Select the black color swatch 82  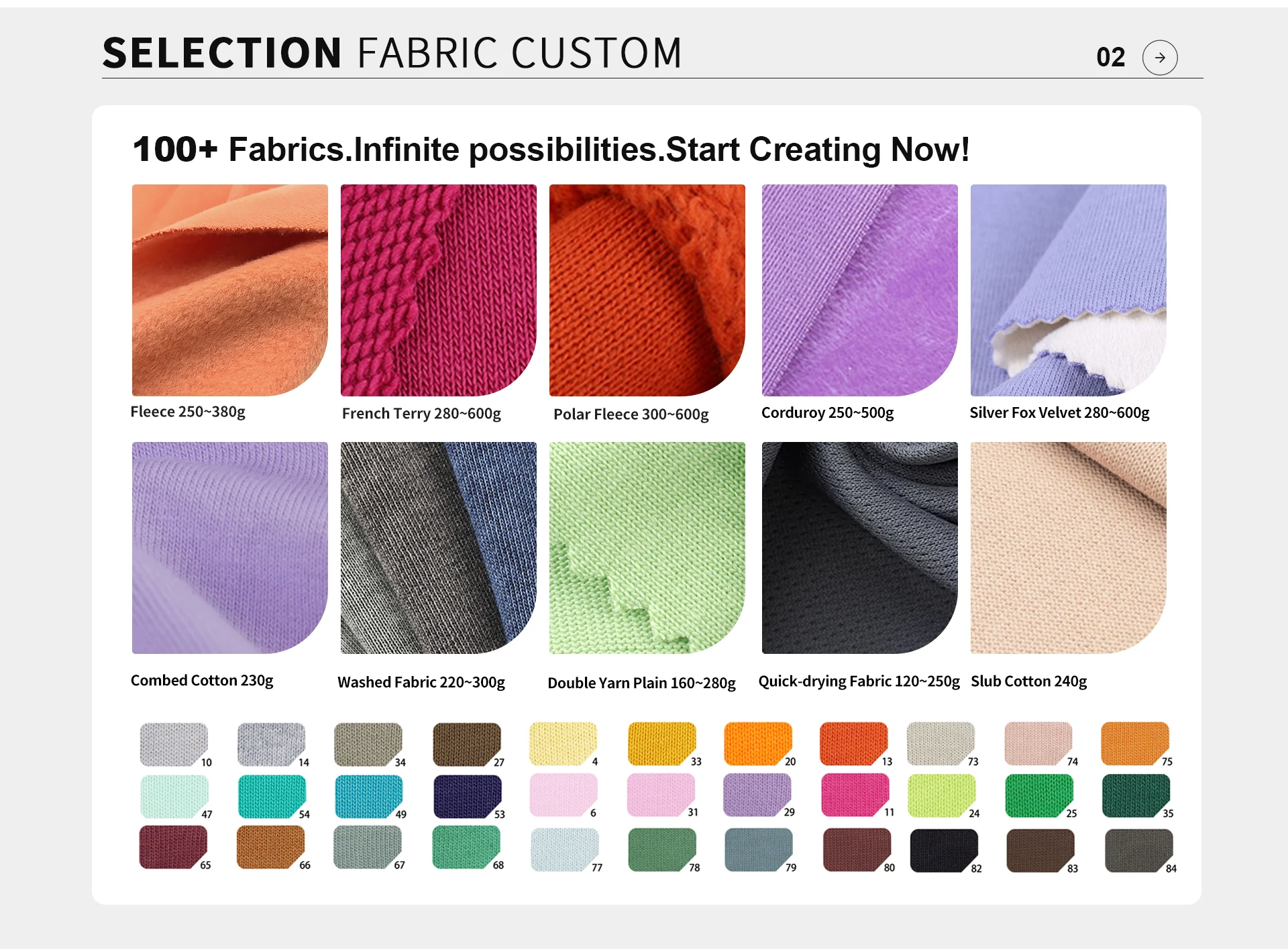[x=943, y=850]
